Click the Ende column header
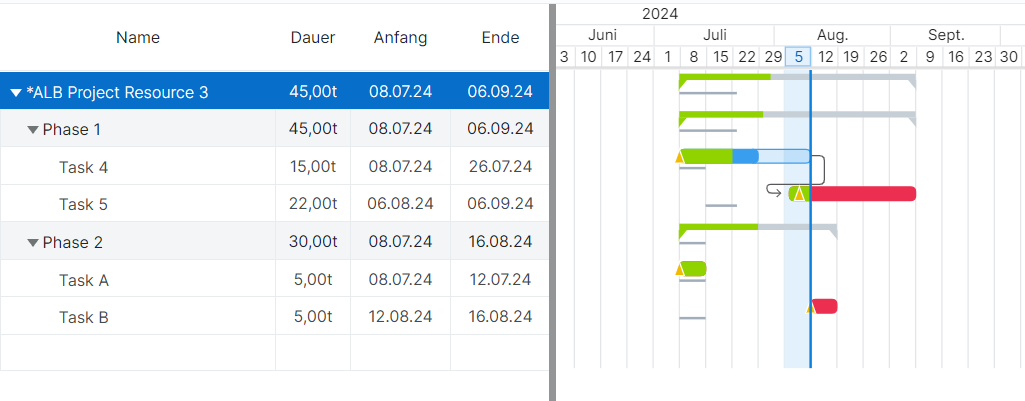The width and height of the screenshot is (1025, 401). (x=500, y=38)
